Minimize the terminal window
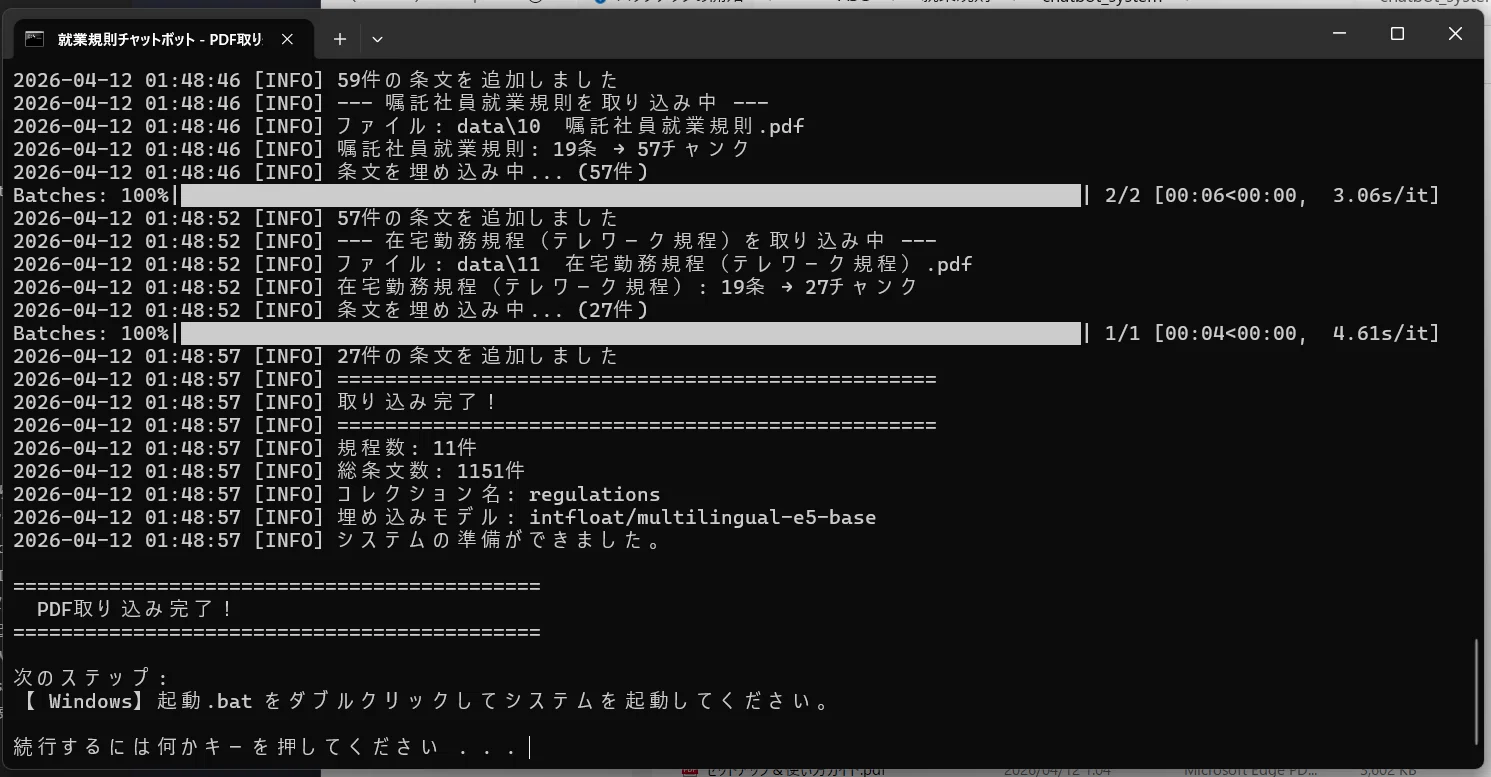This screenshot has height=777, width=1491. tap(1339, 34)
